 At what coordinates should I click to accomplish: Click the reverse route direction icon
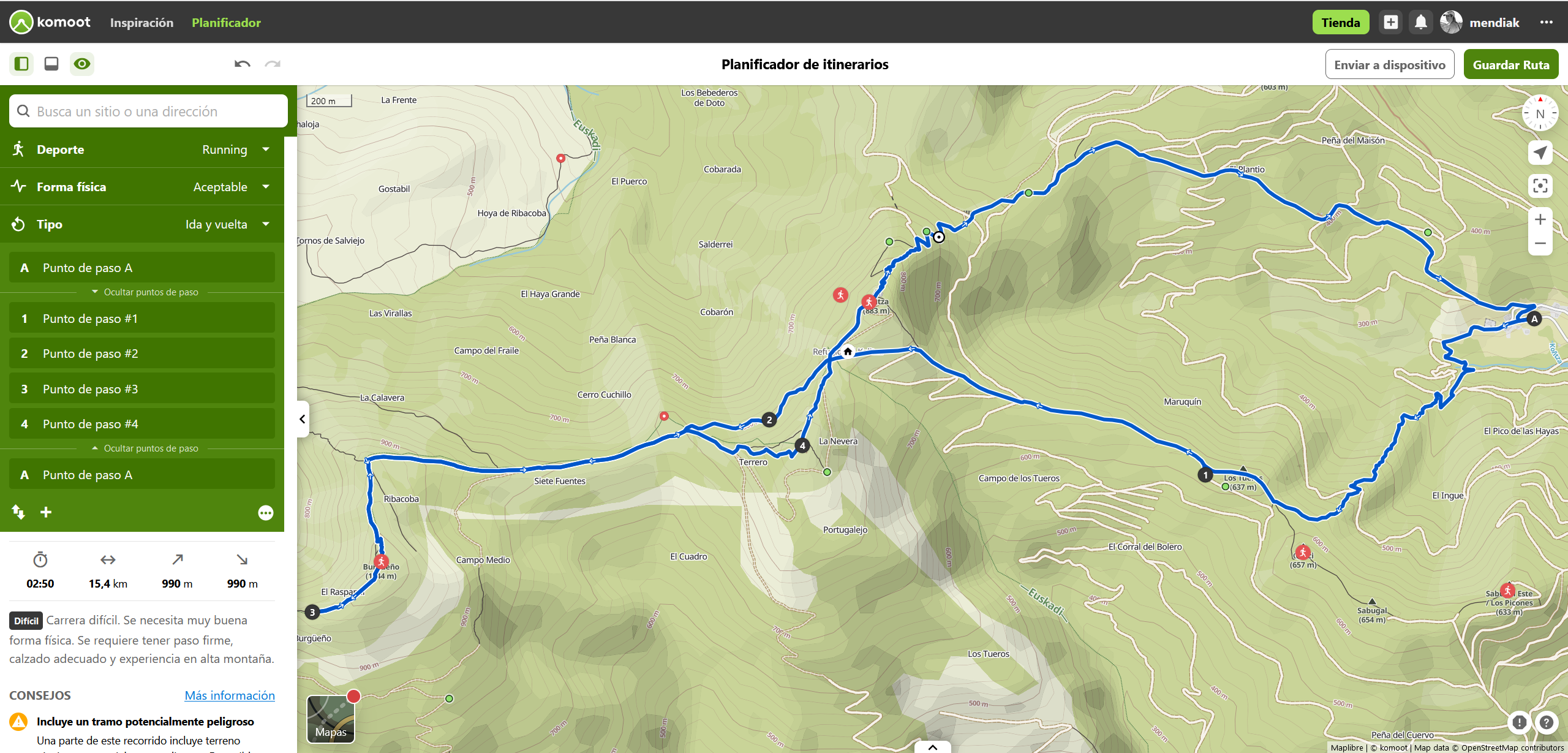coord(18,512)
